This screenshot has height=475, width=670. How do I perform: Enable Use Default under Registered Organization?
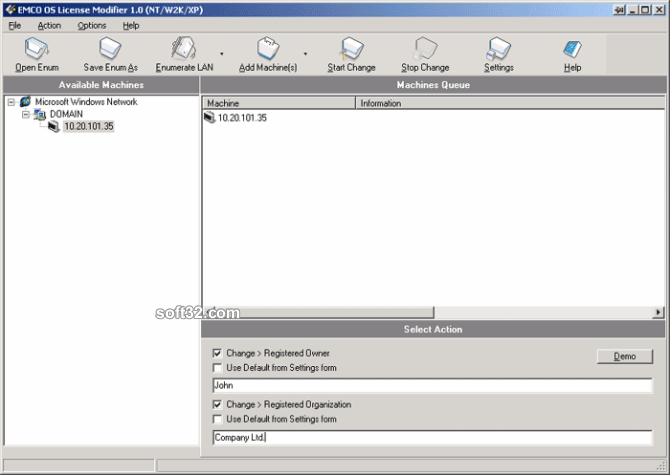pyautogui.click(x=217, y=419)
